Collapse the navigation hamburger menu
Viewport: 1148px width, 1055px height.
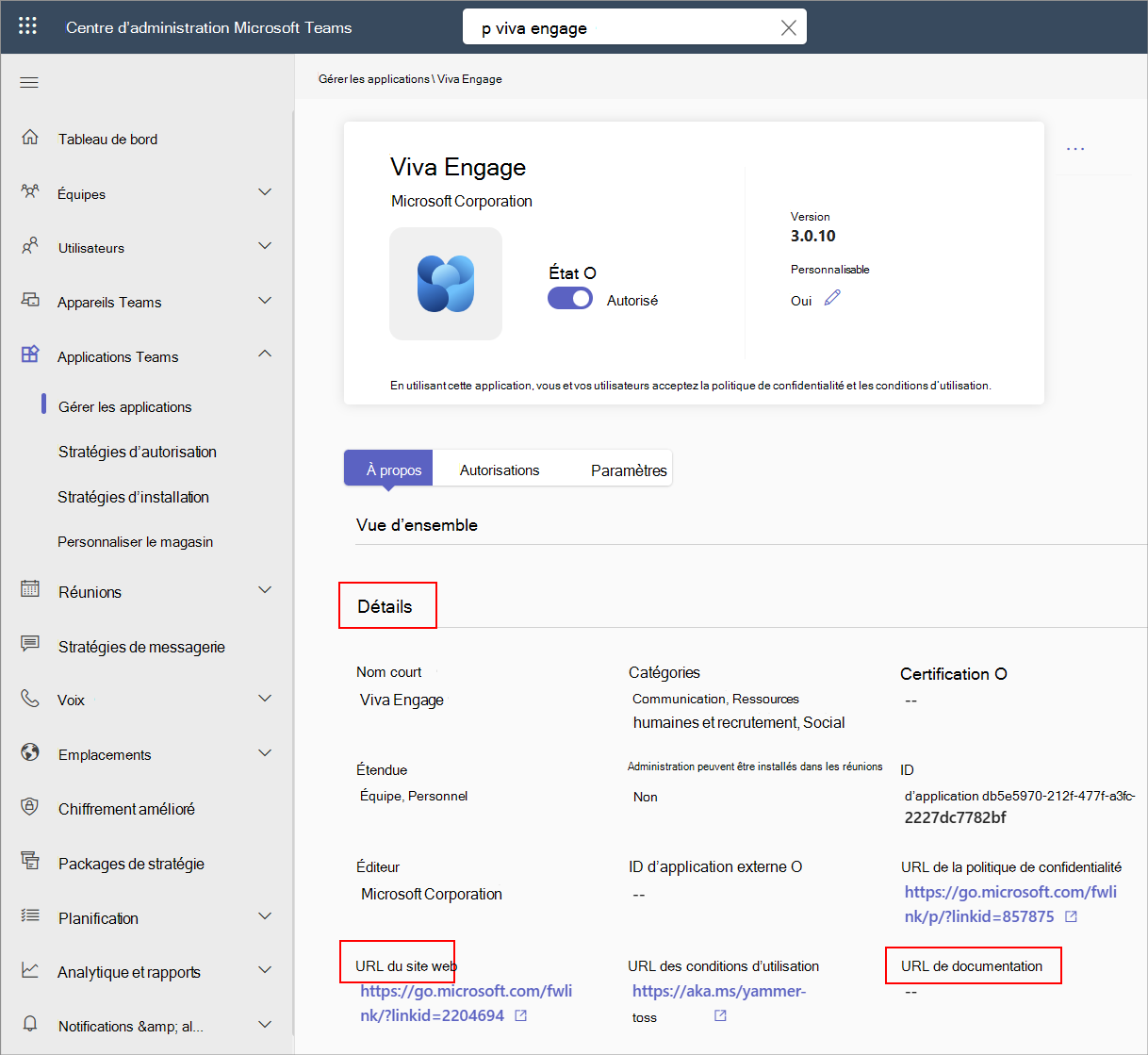click(x=29, y=82)
